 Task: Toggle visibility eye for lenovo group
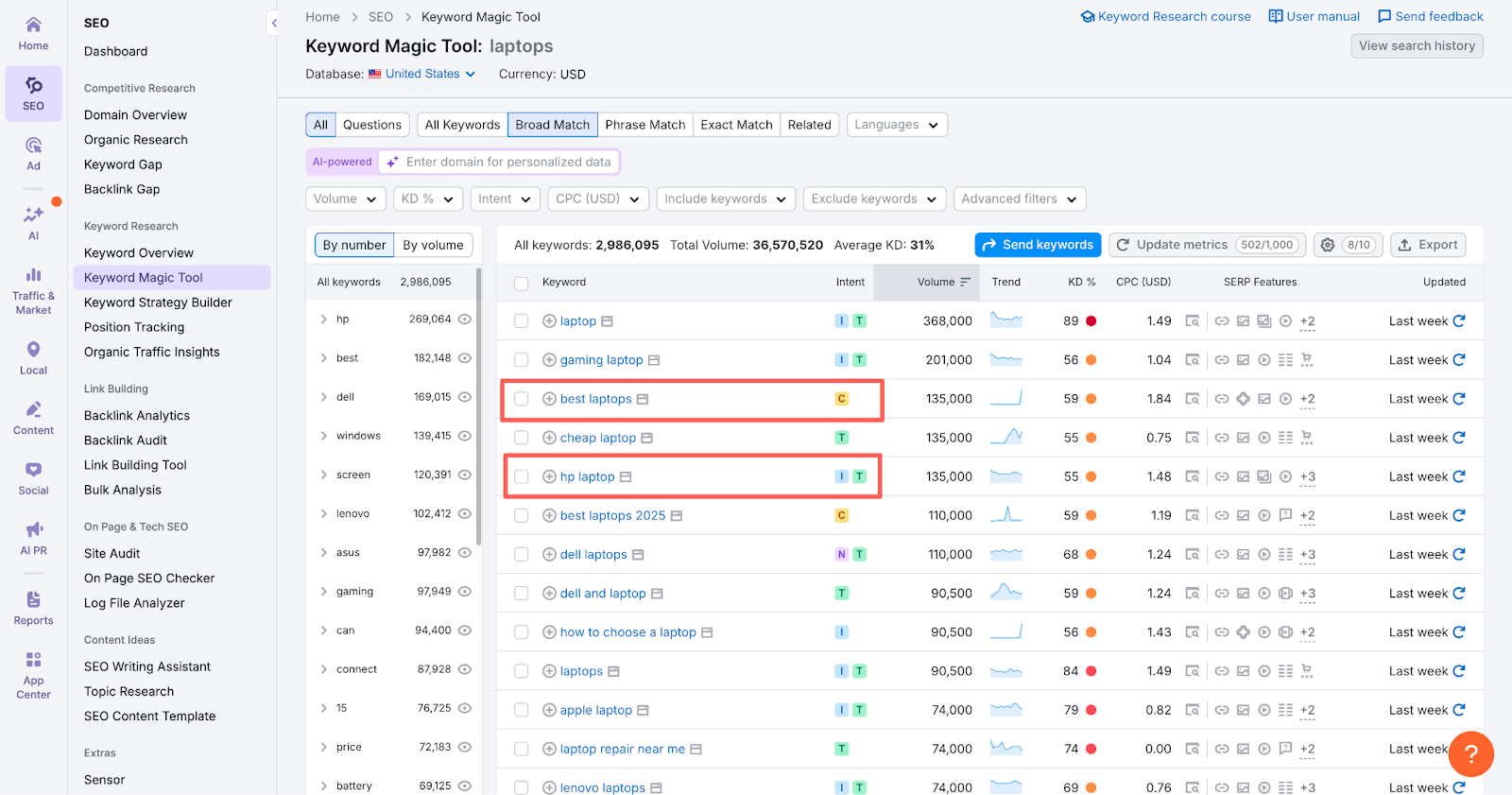[x=465, y=514]
